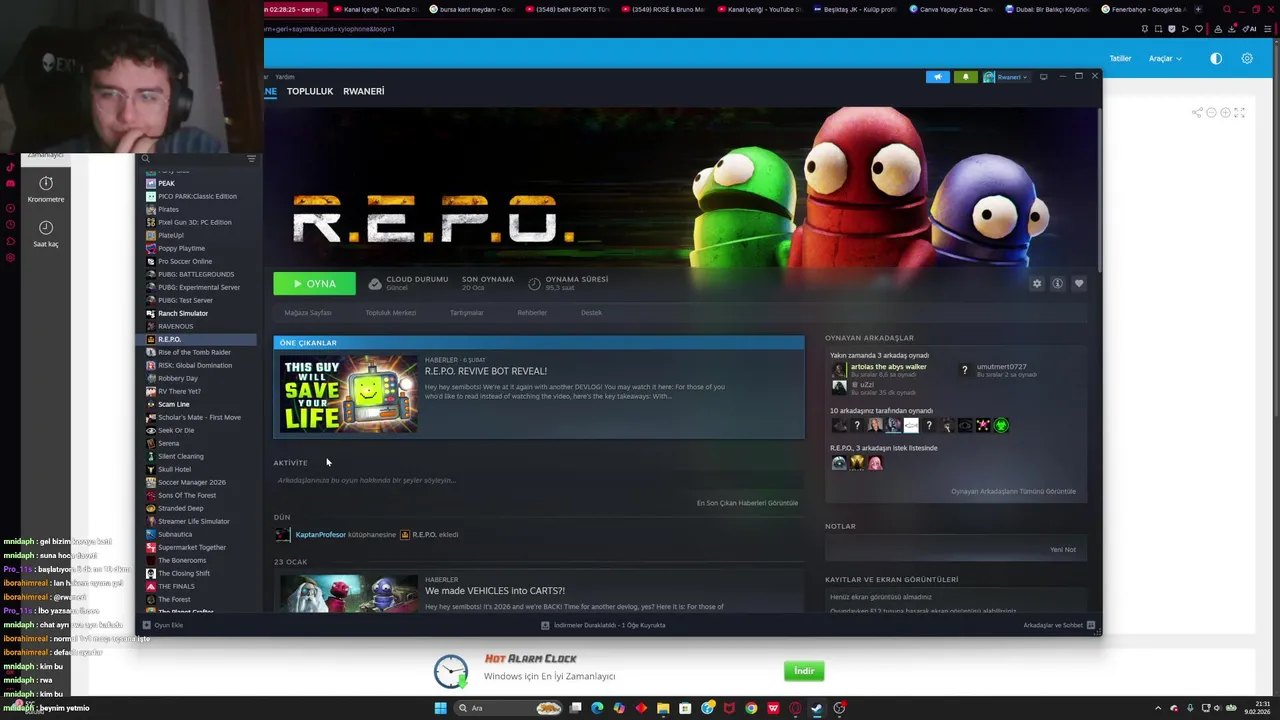This screenshot has width=1280, height=720.
Task: Click the library search magnifier icon
Action: [145, 158]
